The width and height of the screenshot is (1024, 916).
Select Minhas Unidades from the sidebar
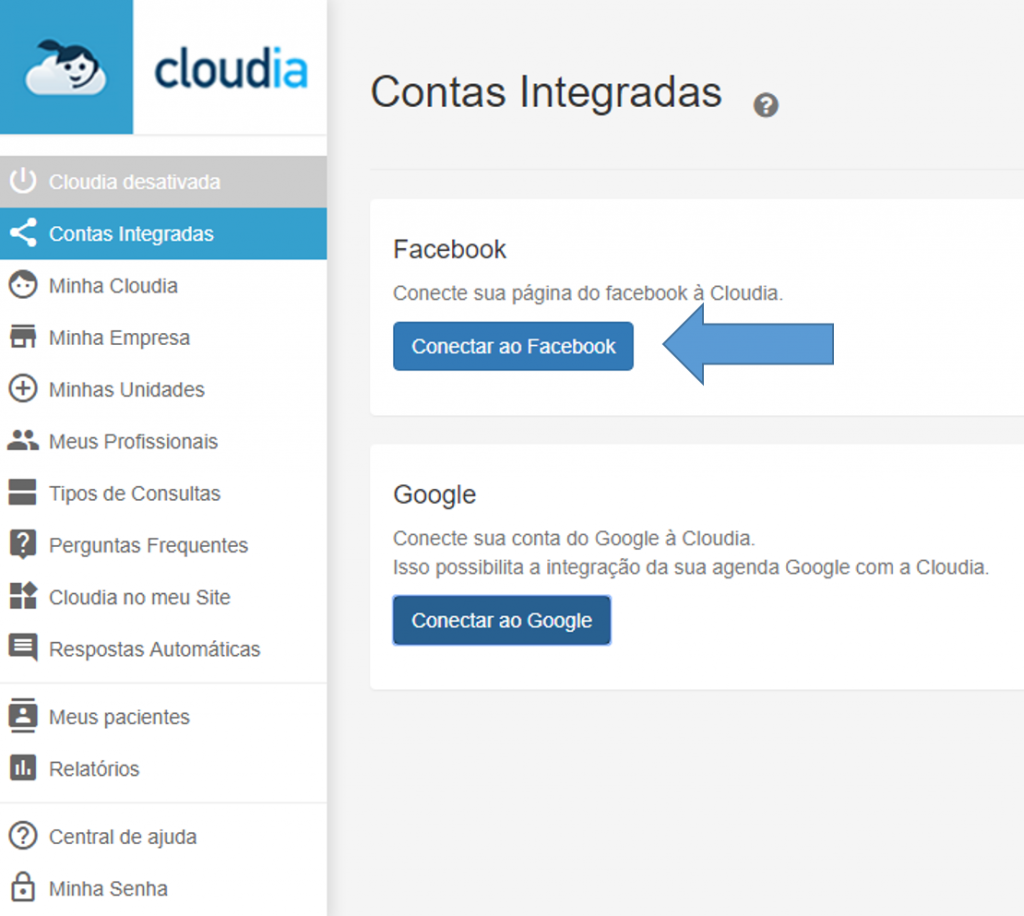click(163, 390)
